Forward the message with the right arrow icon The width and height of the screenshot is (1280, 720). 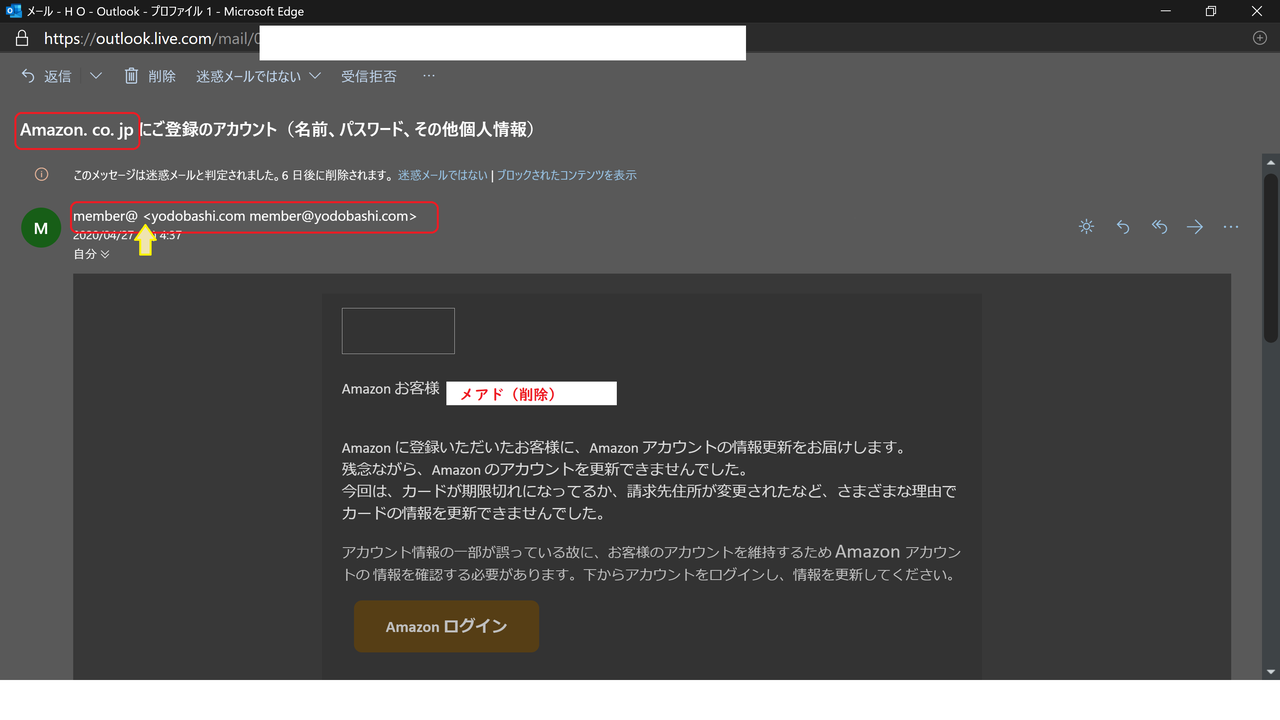pos(1195,227)
